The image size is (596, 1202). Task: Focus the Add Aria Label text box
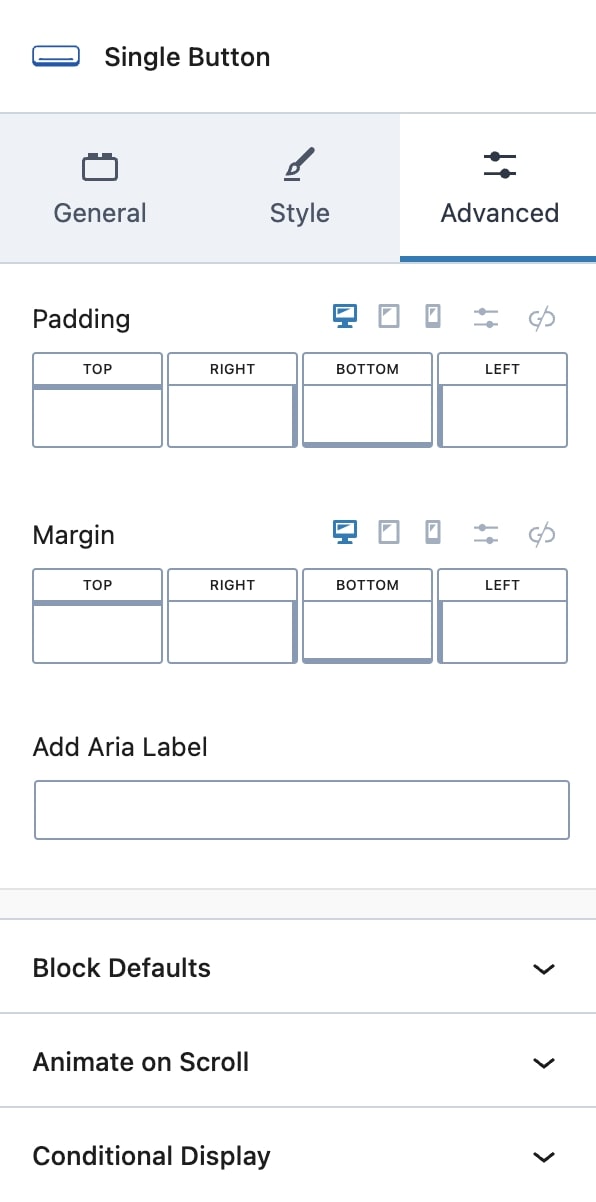click(302, 810)
